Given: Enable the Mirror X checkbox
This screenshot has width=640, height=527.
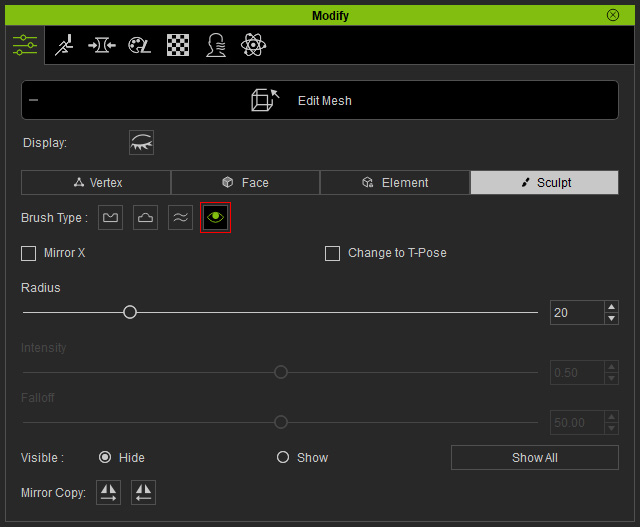Looking at the screenshot, I should pyautogui.click(x=29, y=253).
